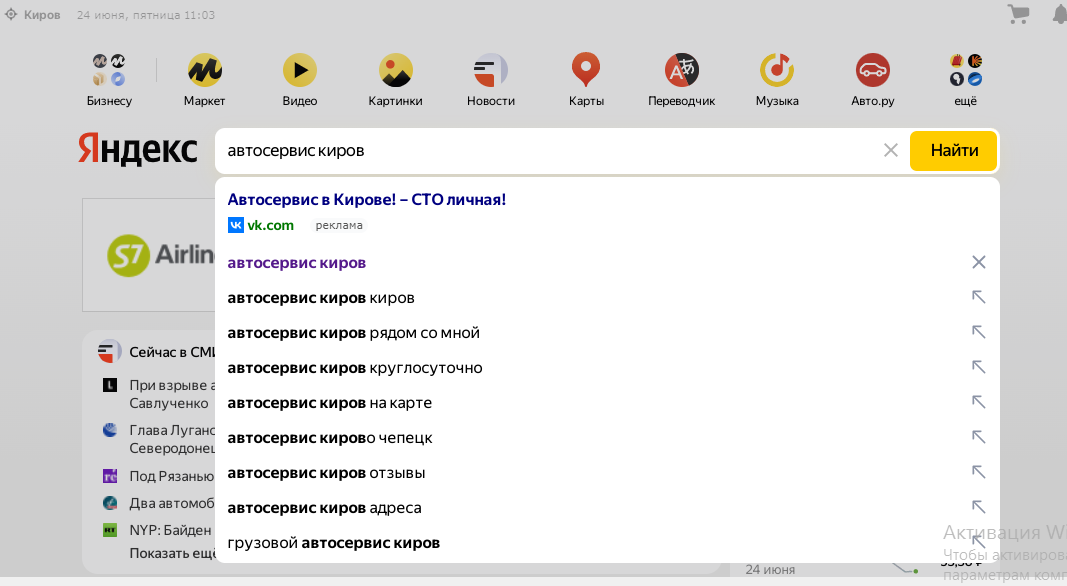Click the Киров location icon
1067x586 pixels.
(11, 14)
